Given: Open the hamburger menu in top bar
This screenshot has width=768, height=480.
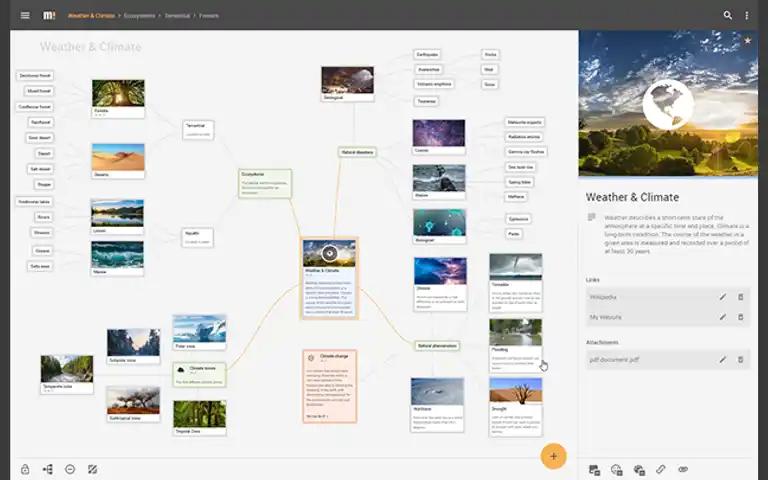Looking at the screenshot, I should pos(25,15).
